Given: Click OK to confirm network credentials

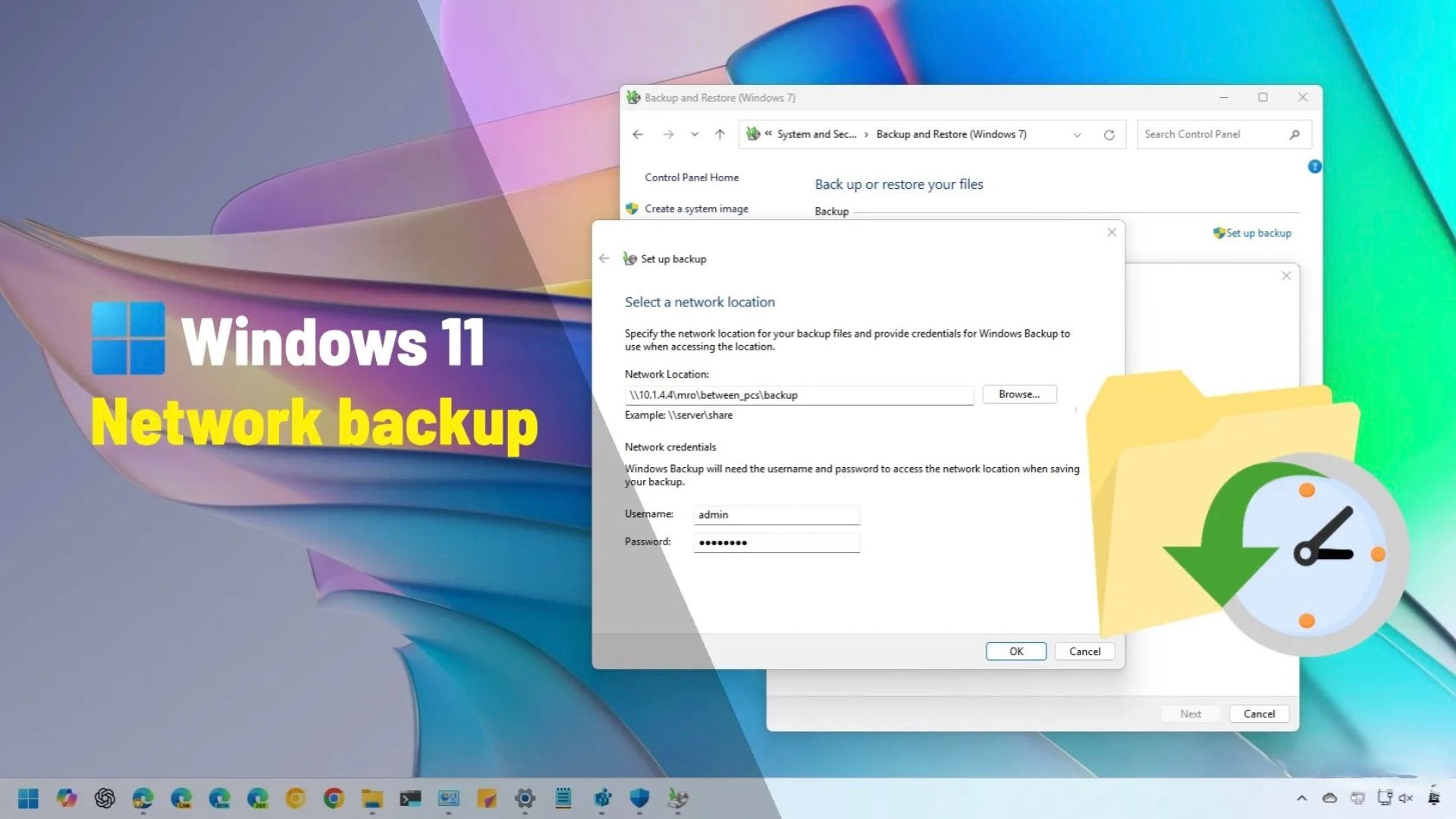Looking at the screenshot, I should point(1015,651).
